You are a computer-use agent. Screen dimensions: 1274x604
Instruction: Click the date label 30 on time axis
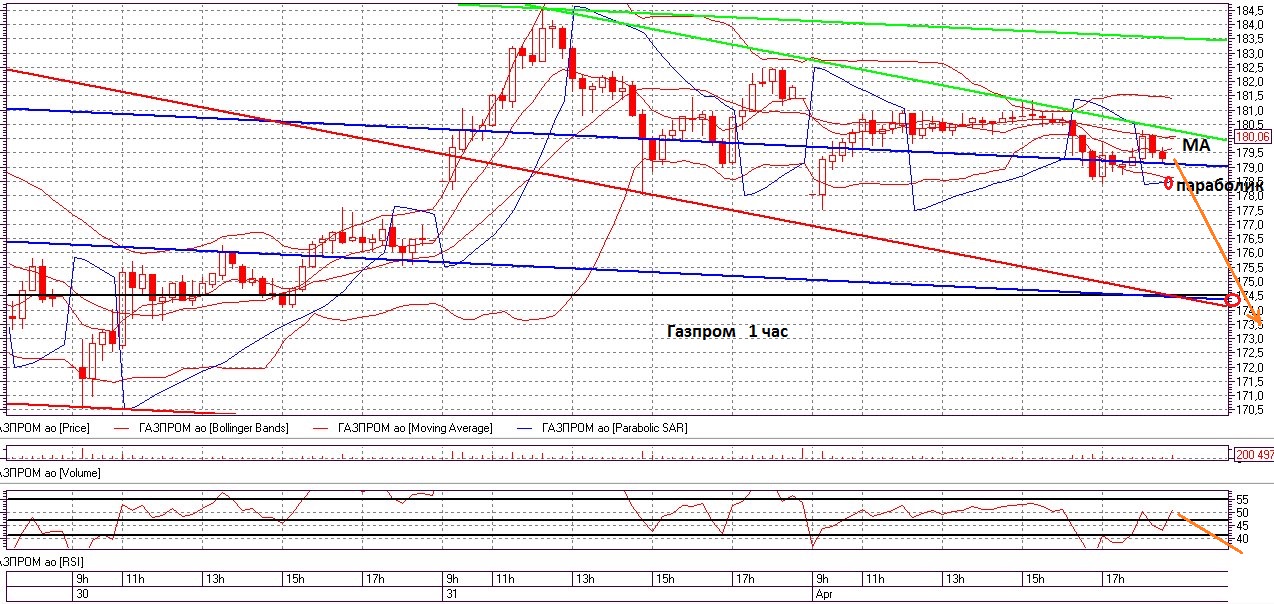81,593
